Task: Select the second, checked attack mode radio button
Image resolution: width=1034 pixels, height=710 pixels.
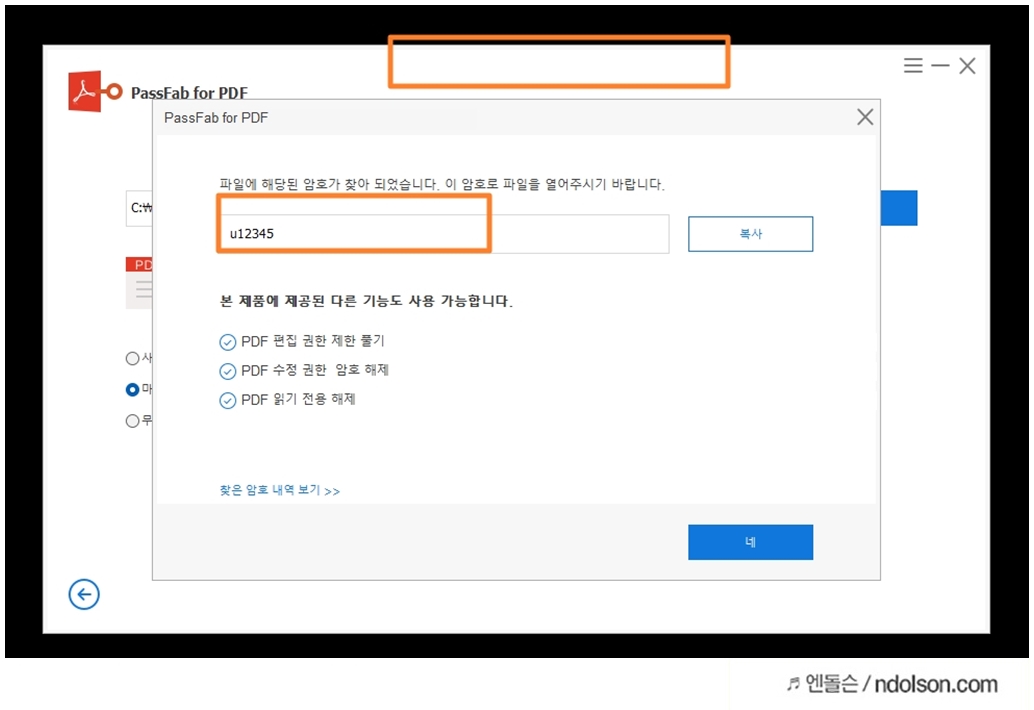Action: [133, 390]
